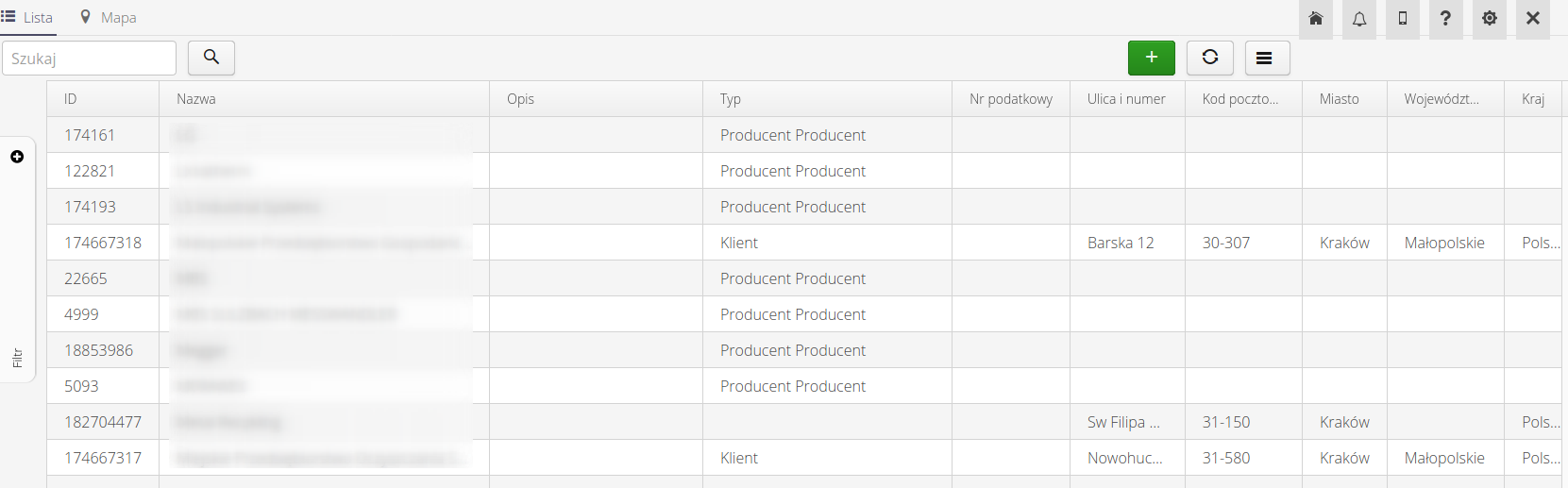Image resolution: width=1568 pixels, height=488 pixels.
Task: Click the magnifier search button
Action: (x=211, y=58)
